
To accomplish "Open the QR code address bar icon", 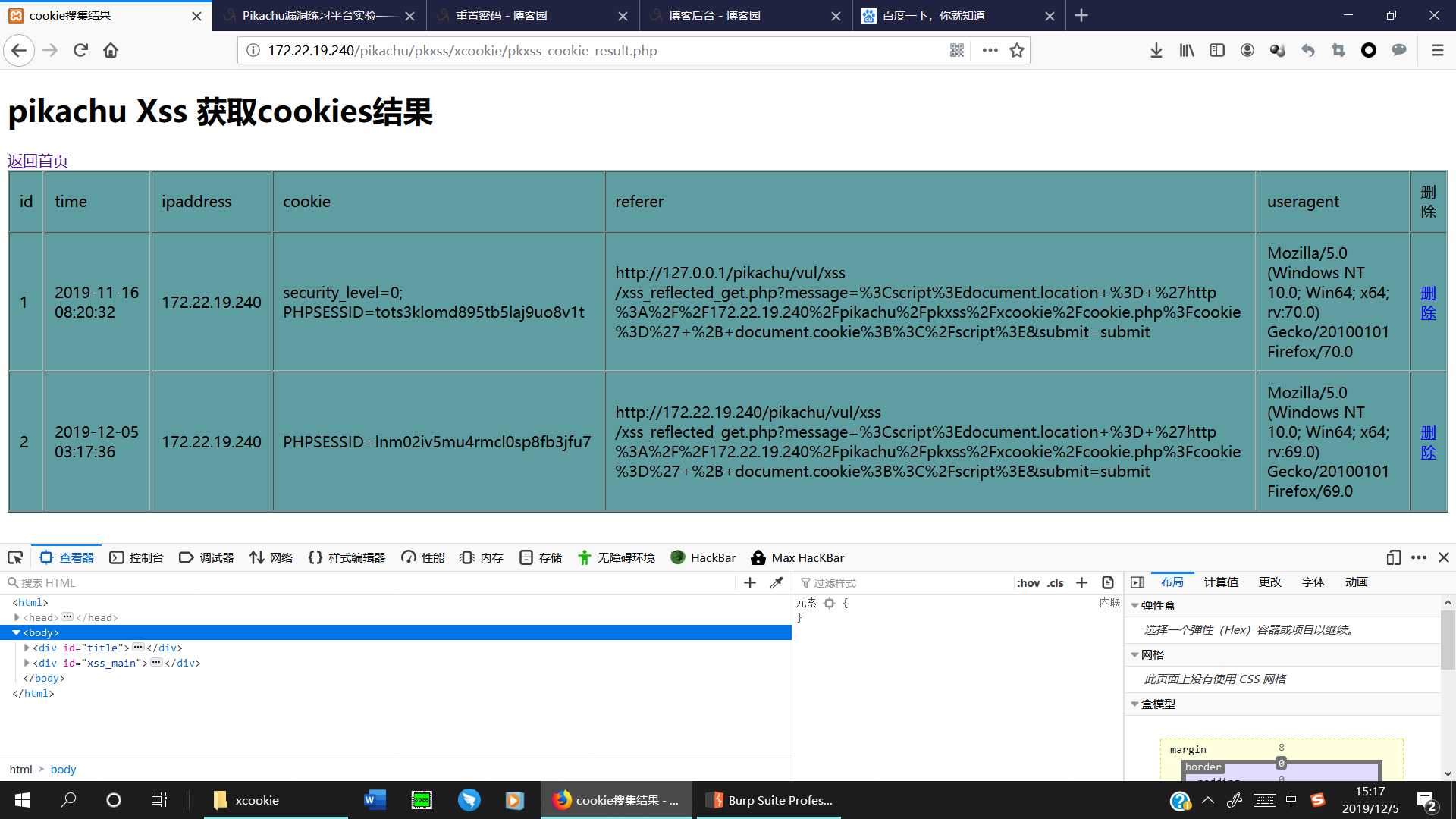I will 957,51.
